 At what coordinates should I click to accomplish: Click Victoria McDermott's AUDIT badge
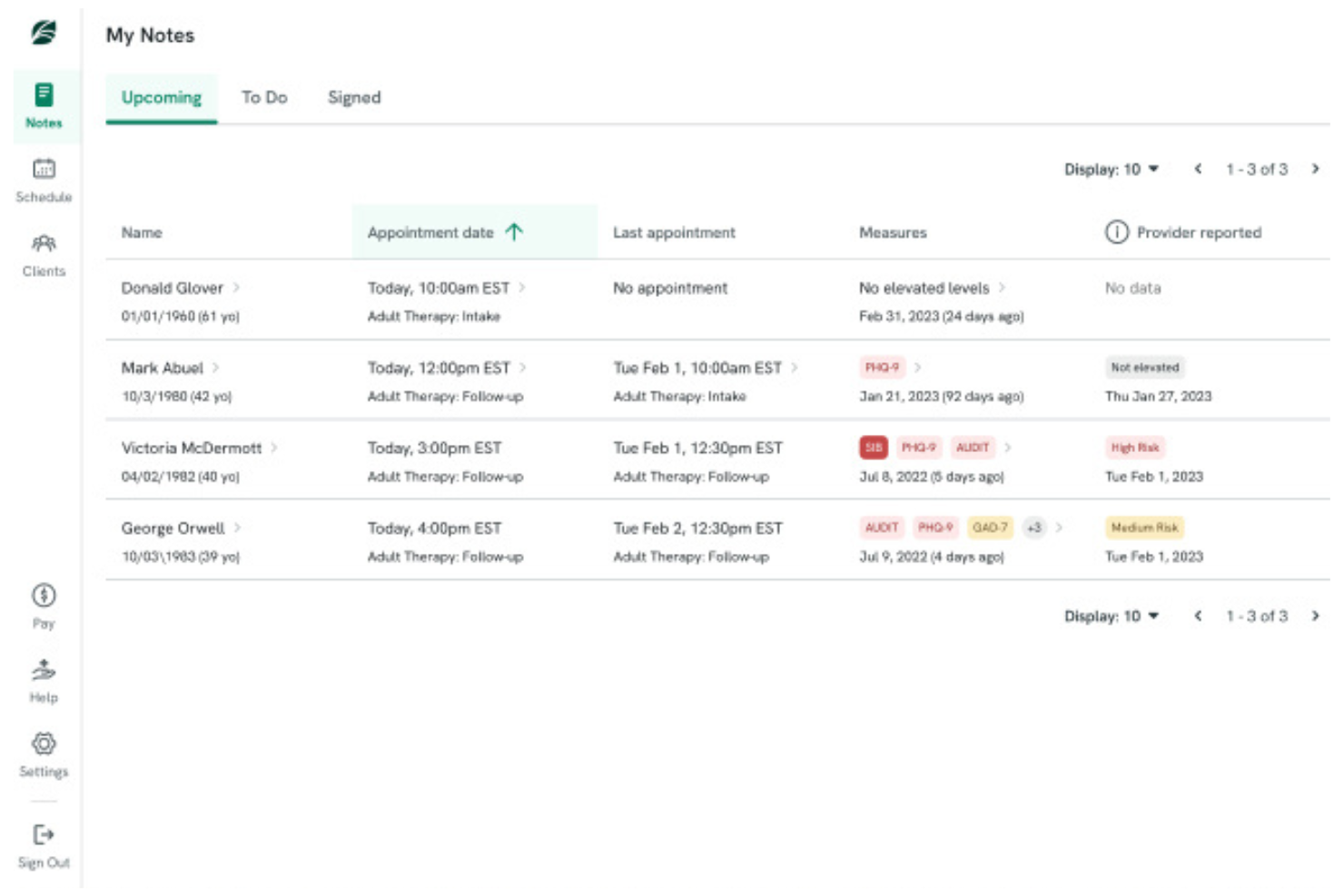click(x=972, y=448)
